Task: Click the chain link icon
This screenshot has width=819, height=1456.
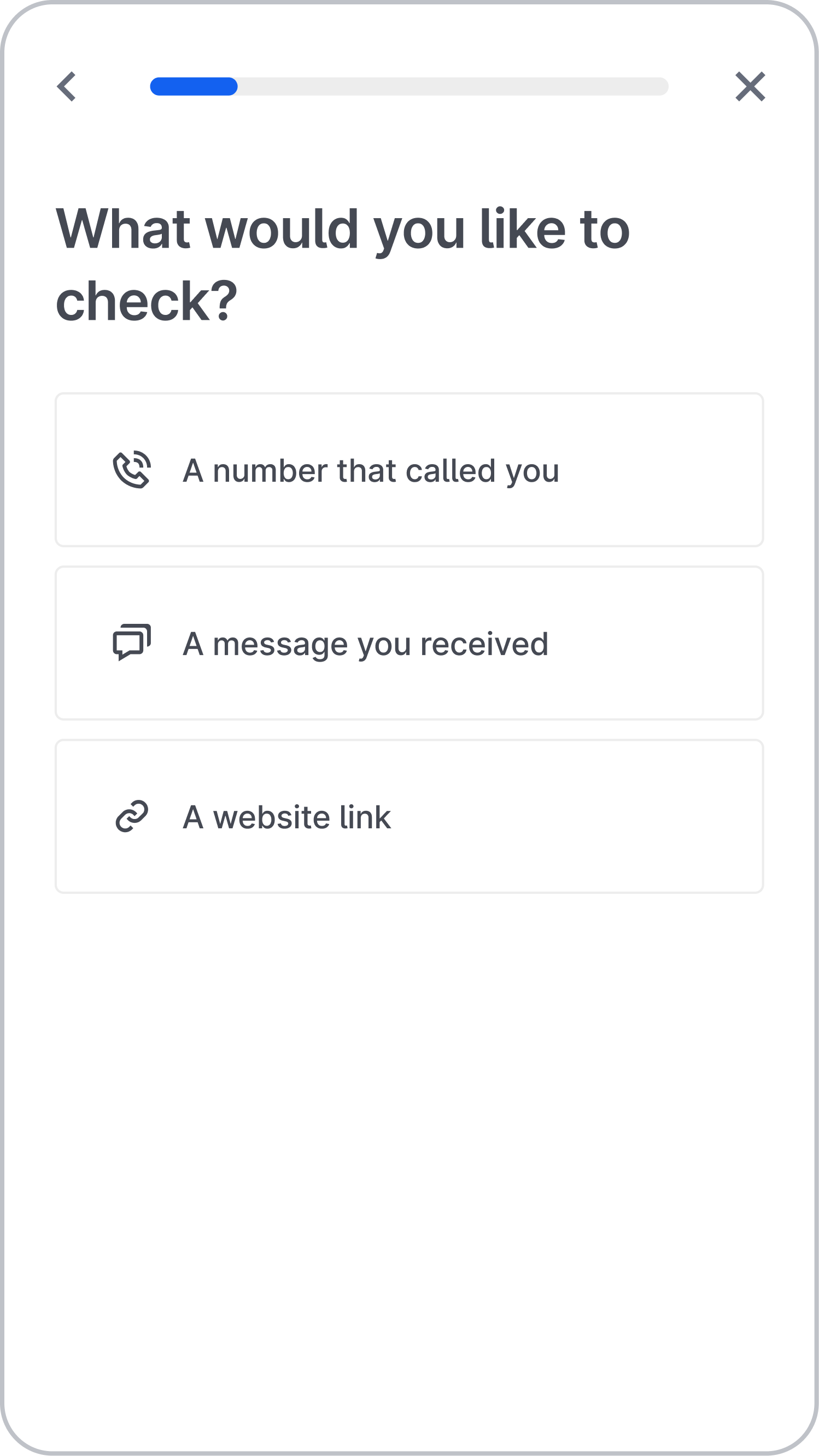Action: tap(132, 816)
